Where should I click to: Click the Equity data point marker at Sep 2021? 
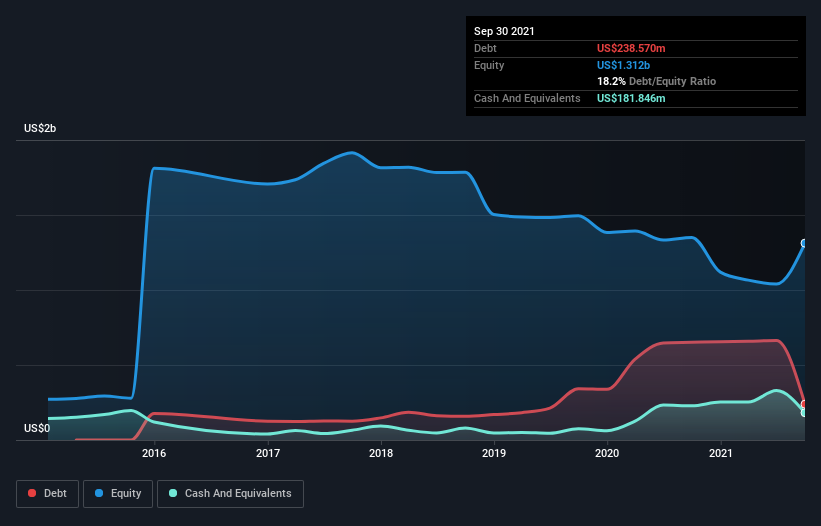point(804,243)
